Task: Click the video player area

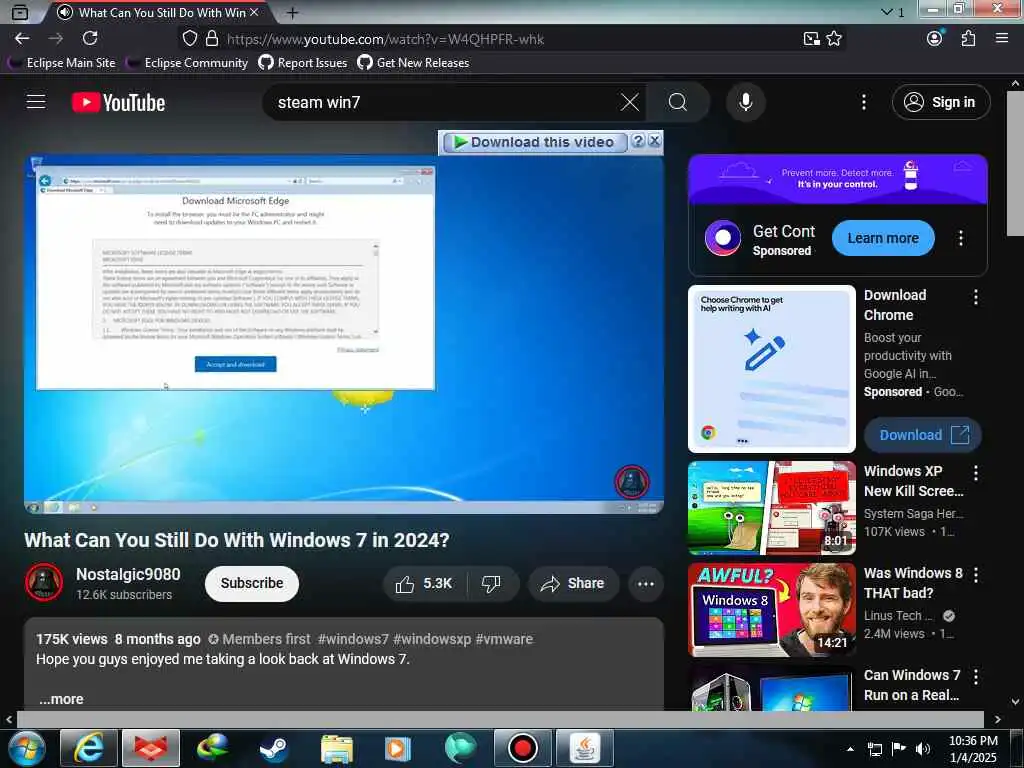Action: coord(344,334)
